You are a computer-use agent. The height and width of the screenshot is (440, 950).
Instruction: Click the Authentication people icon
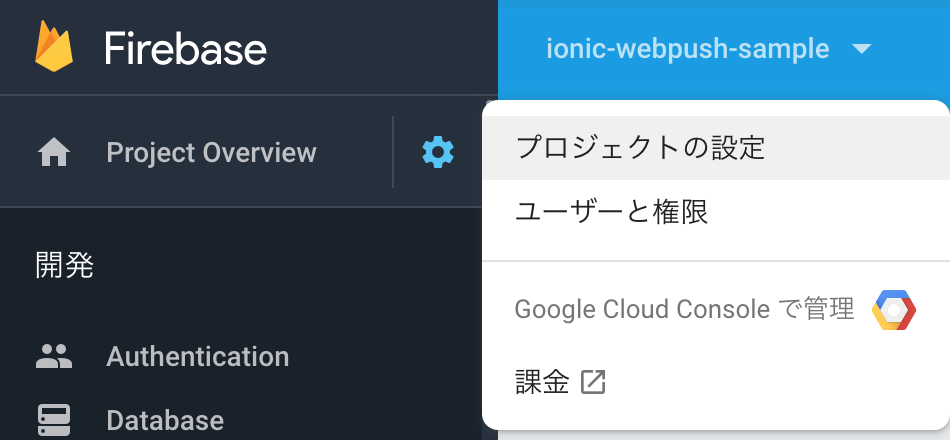54,356
